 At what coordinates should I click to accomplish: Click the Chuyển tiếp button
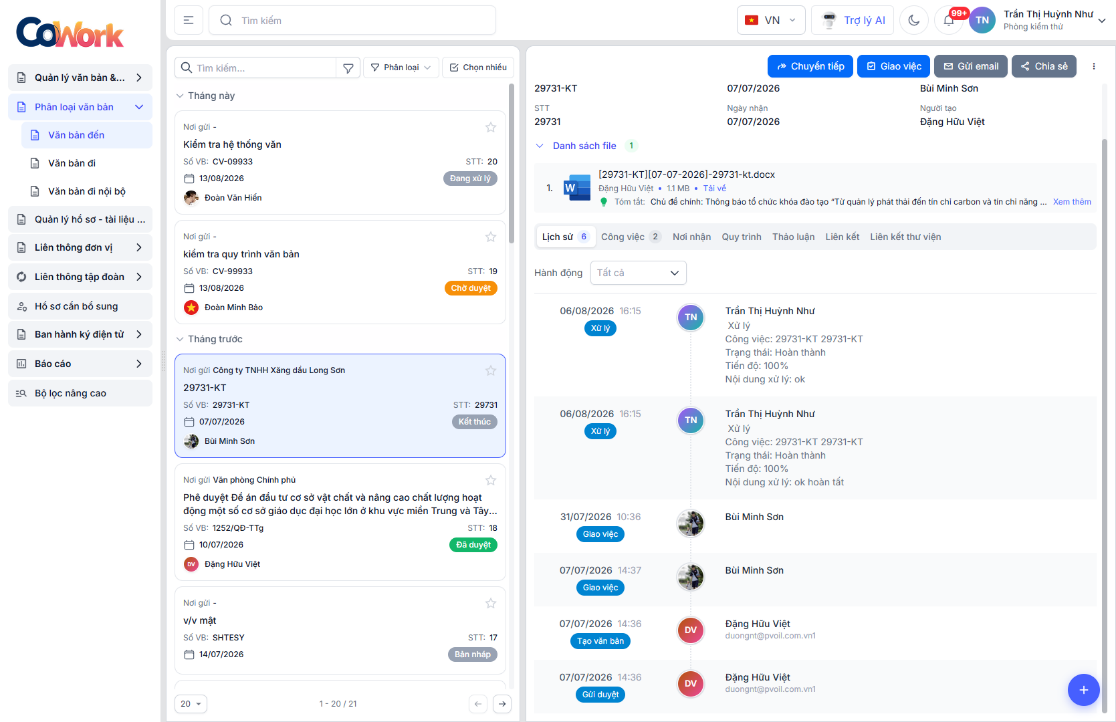tap(810, 66)
